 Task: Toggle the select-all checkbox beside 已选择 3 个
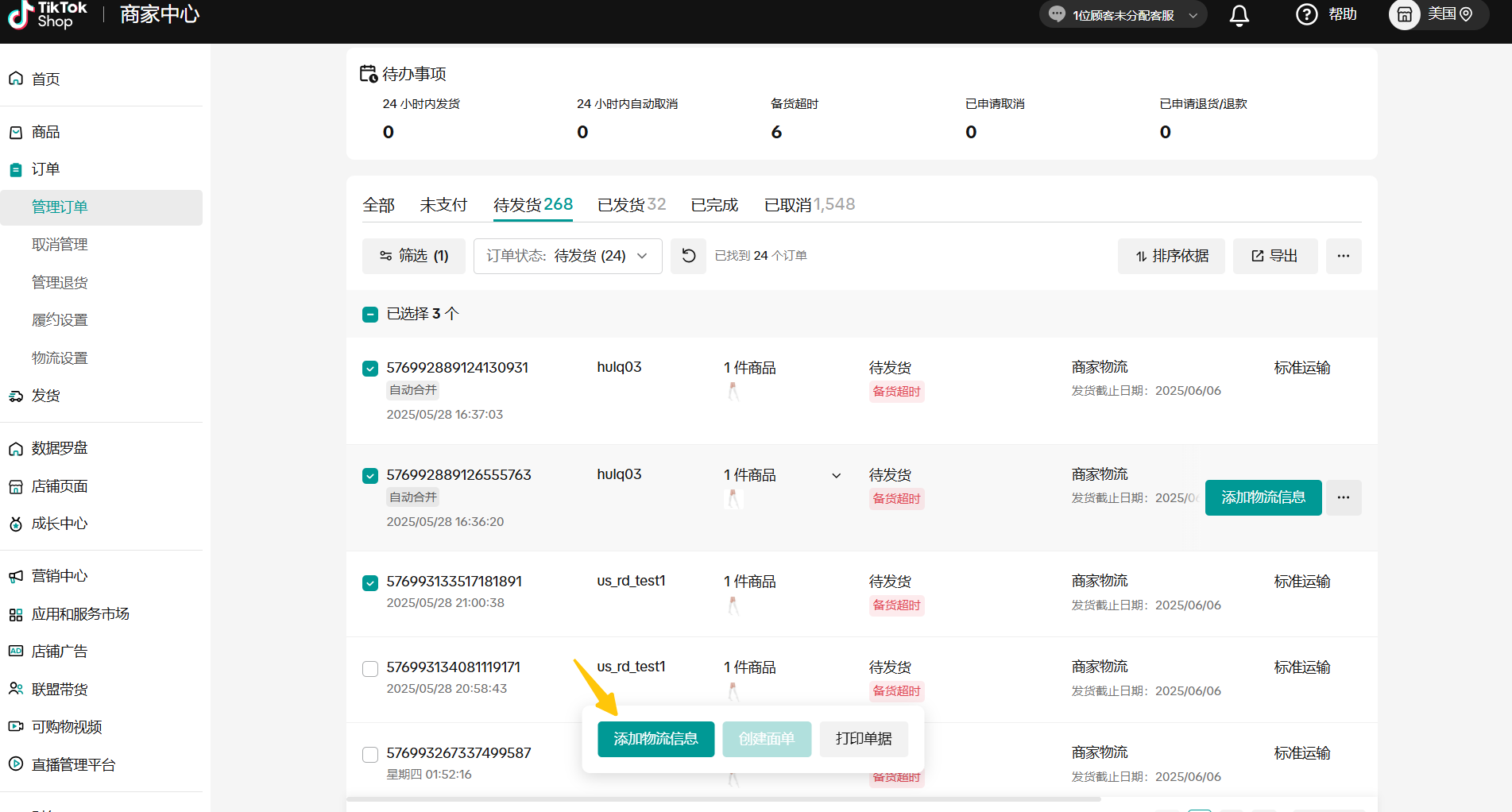pyautogui.click(x=370, y=315)
